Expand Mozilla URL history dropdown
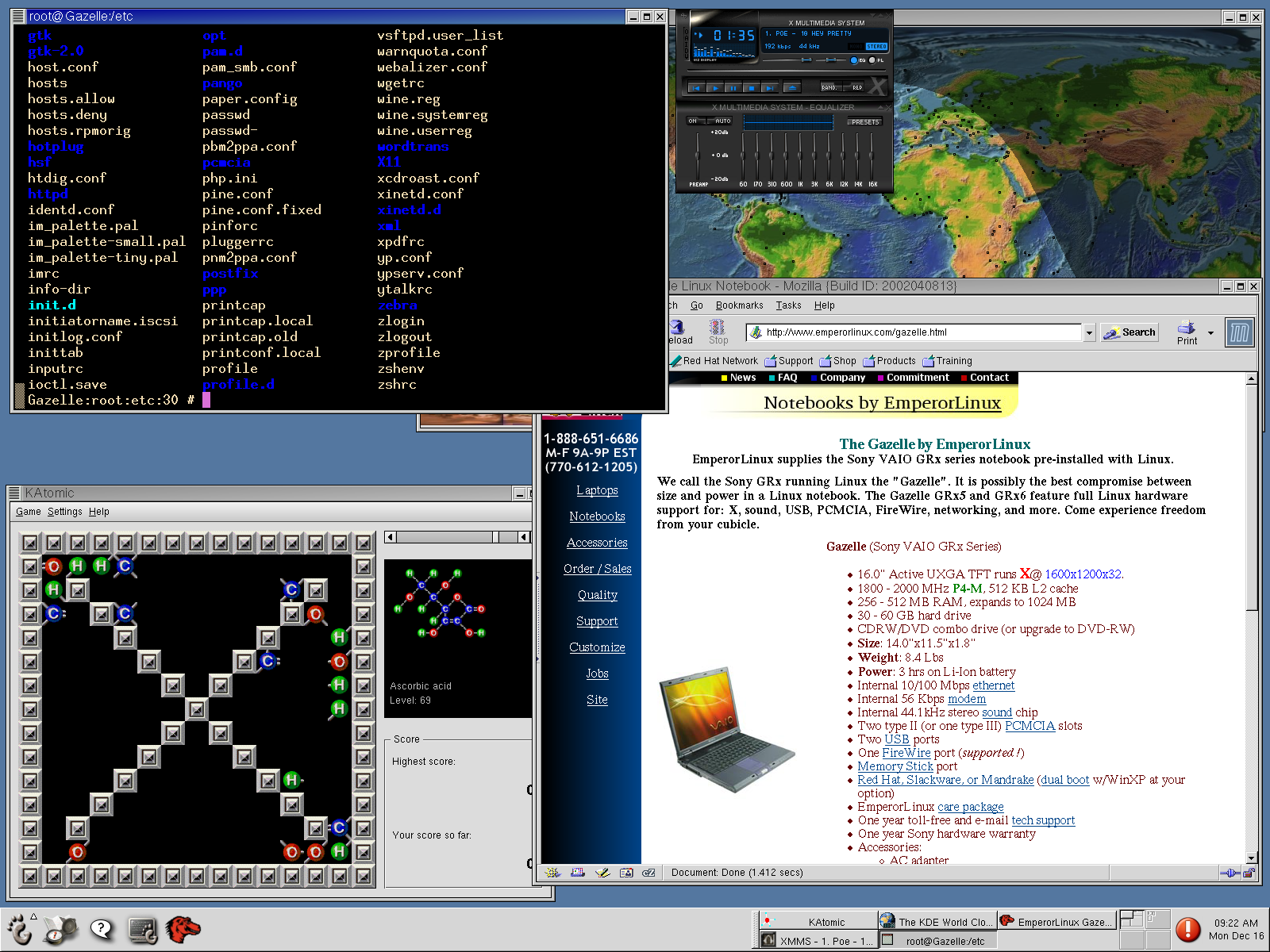This screenshot has height=952, width=1270. pos(1090,332)
